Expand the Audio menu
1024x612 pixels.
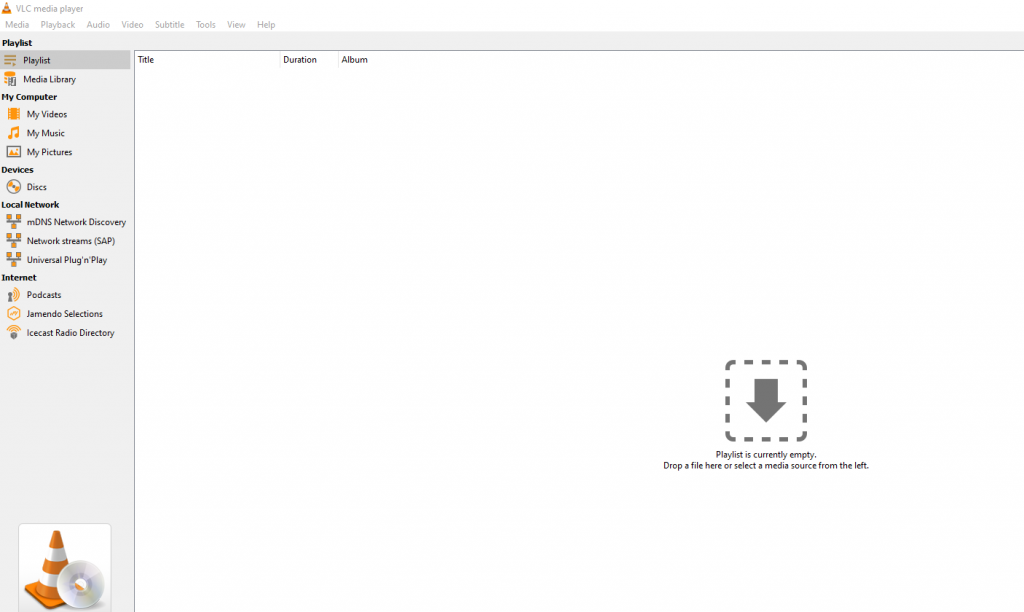click(x=98, y=24)
